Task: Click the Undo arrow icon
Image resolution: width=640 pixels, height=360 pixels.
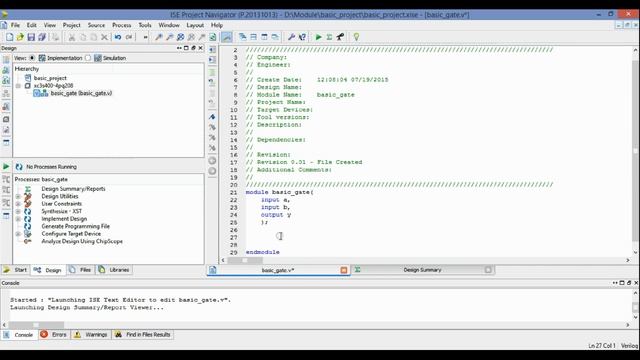Action: (x=118, y=37)
